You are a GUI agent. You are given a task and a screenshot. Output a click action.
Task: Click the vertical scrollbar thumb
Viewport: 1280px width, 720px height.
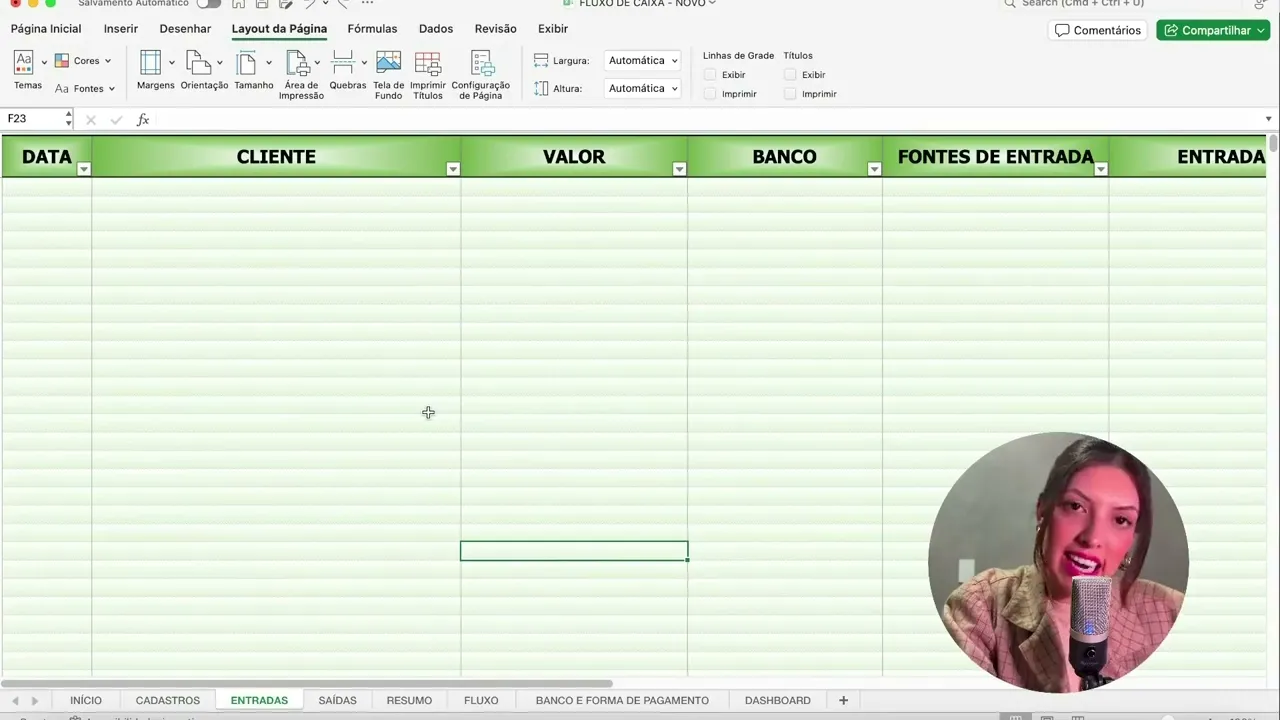pyautogui.click(x=1273, y=143)
